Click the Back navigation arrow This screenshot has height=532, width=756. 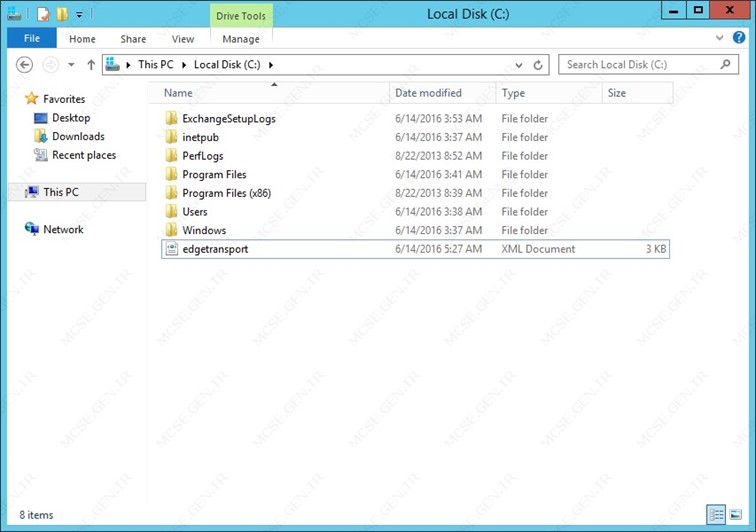click(24, 65)
